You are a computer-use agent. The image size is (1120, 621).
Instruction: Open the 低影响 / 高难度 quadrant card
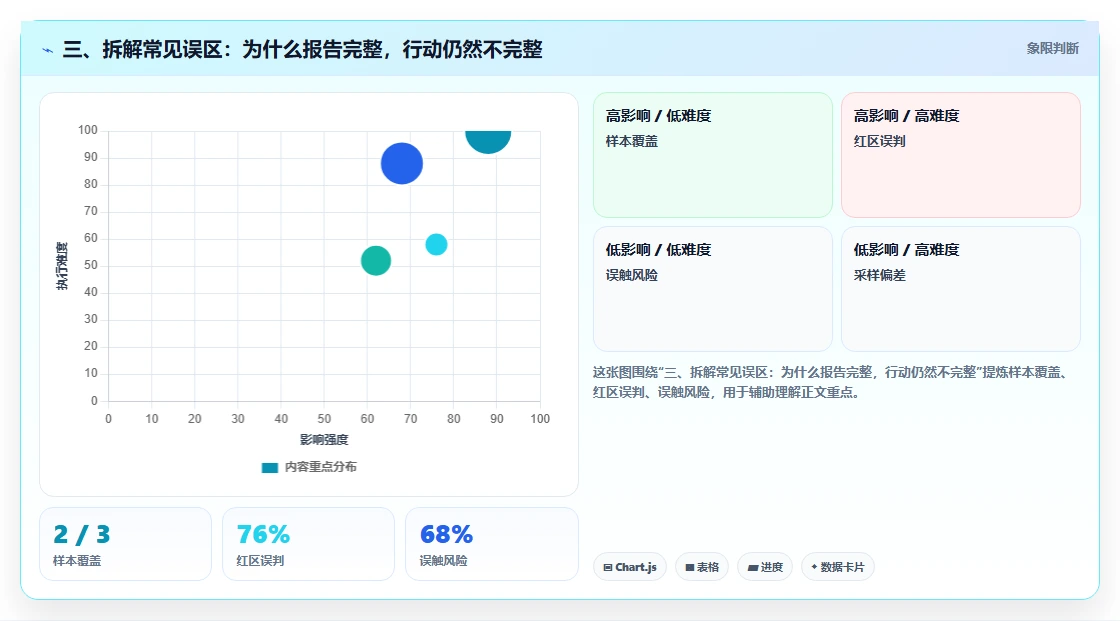(961, 289)
